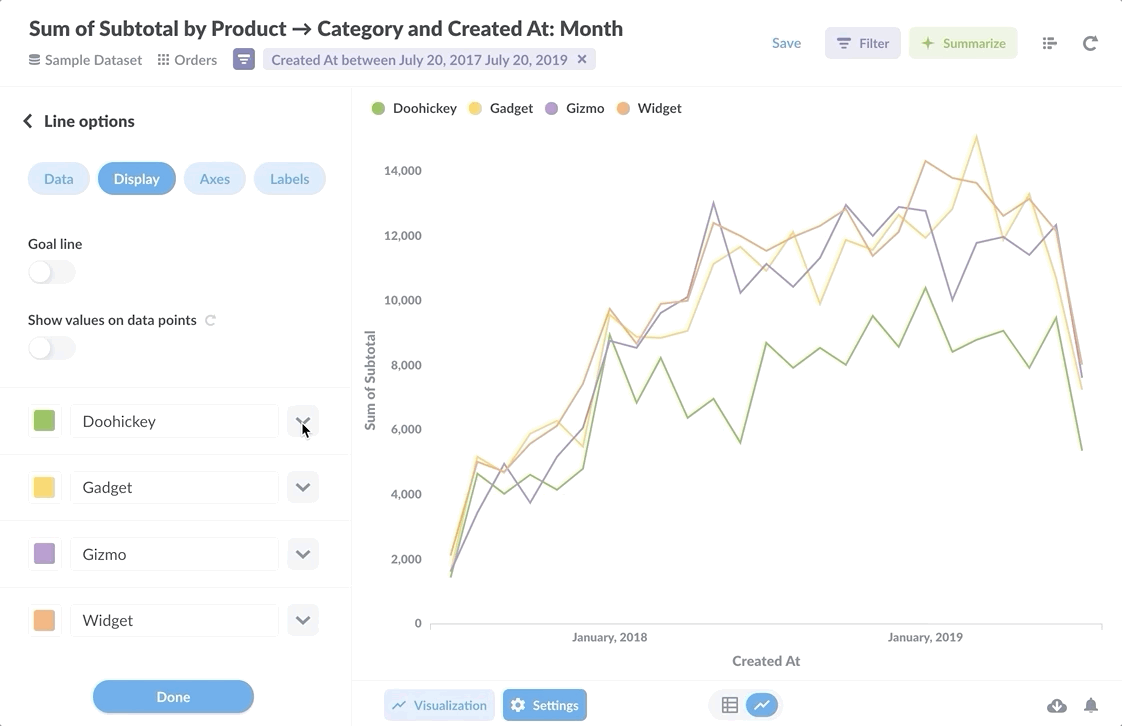Turn on Show values on data points

coord(52,348)
